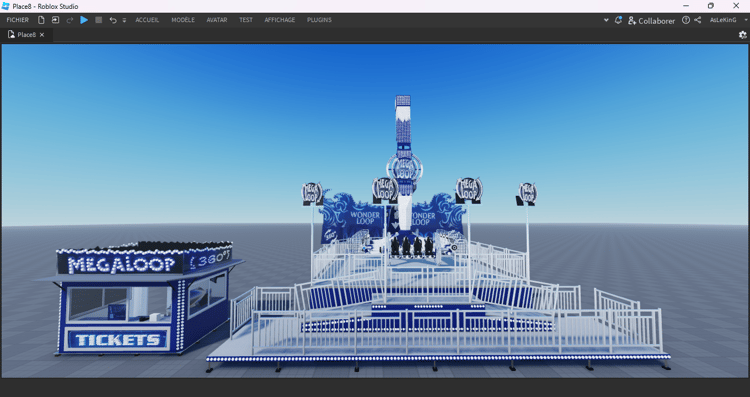750x397 pixels.
Task: Open the viewport settings gear icon
Action: pyautogui.click(x=742, y=34)
